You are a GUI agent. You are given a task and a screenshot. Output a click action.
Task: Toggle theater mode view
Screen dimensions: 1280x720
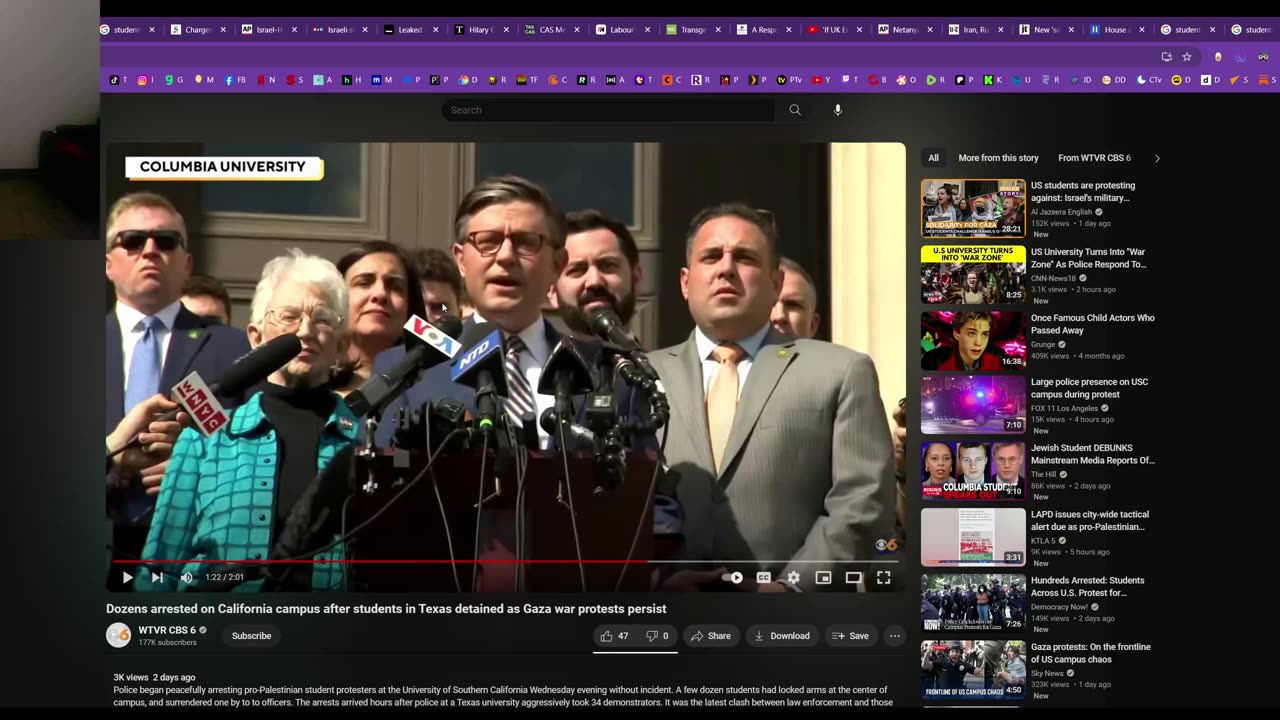[x=853, y=577]
